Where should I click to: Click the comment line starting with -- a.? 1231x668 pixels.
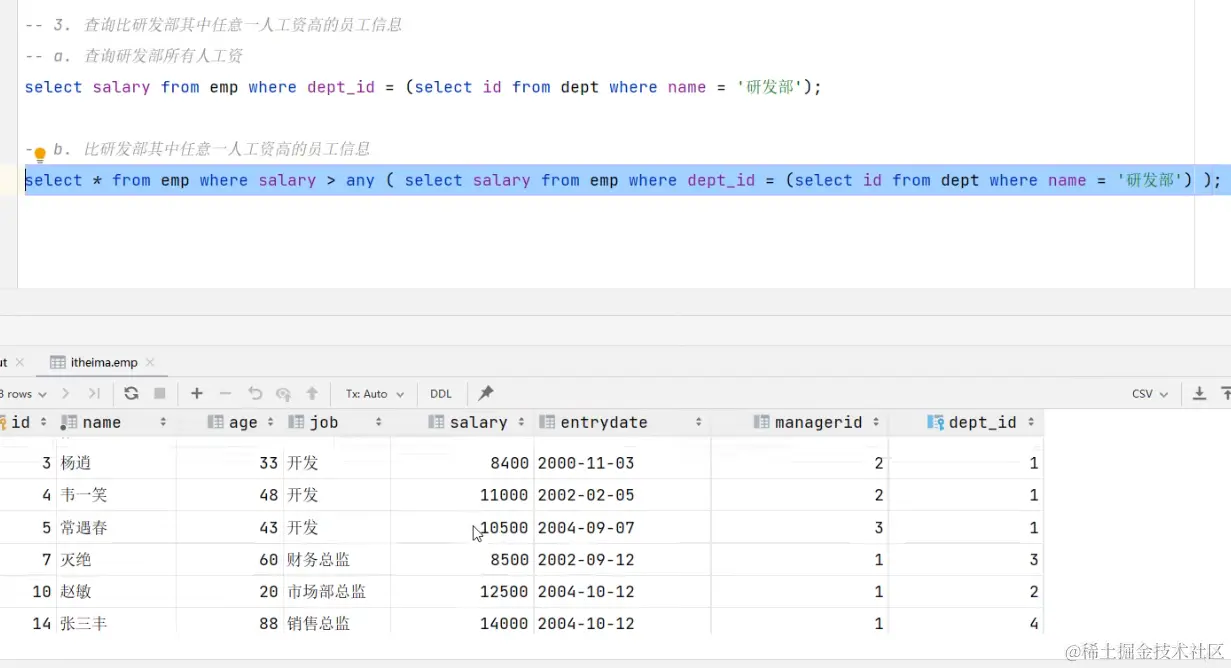[133, 56]
